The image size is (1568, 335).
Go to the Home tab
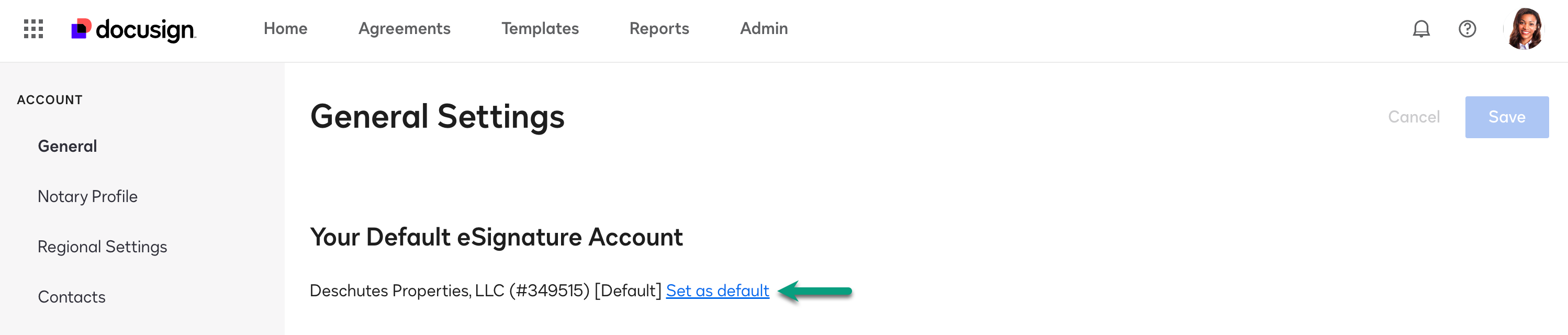285,29
